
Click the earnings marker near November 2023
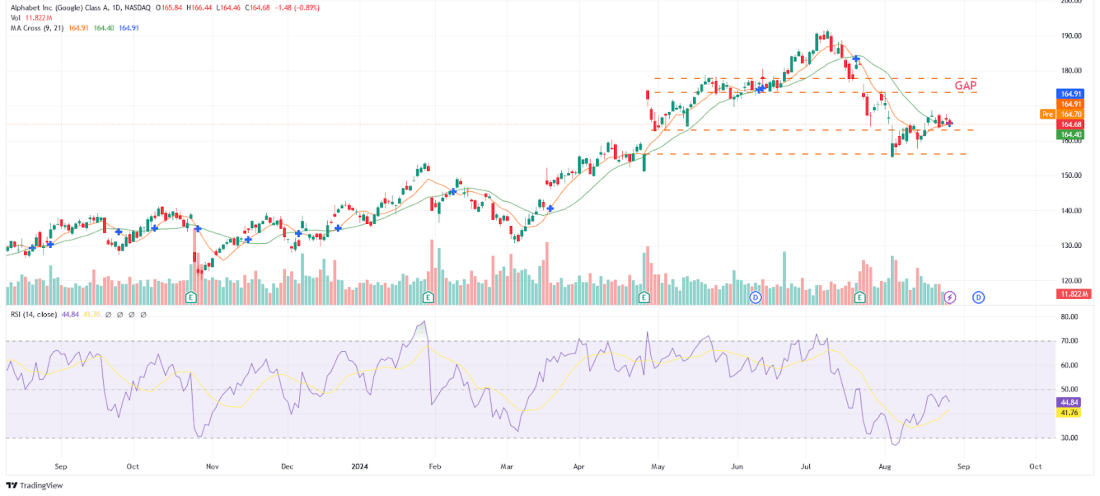(191, 297)
